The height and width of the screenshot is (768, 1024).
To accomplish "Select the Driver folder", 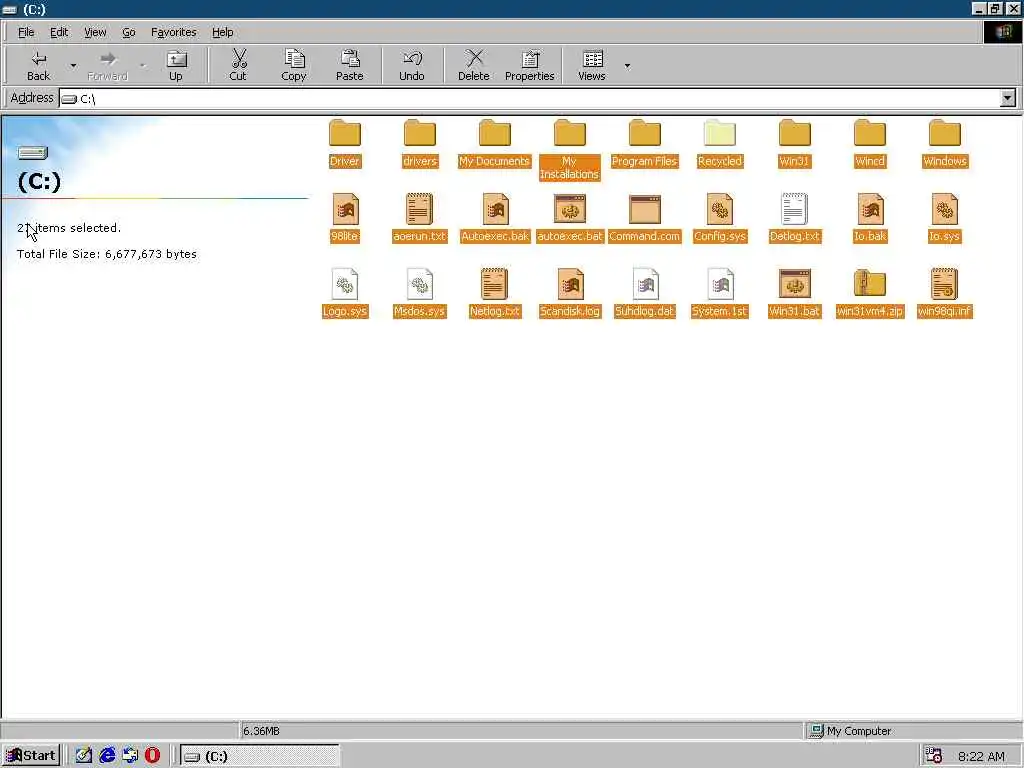I will pyautogui.click(x=345, y=144).
